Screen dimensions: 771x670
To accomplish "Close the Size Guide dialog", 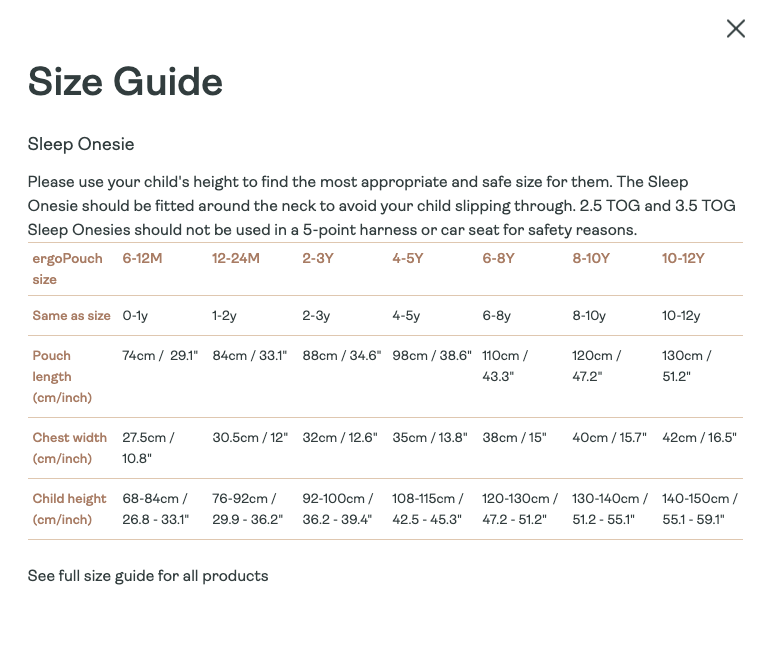I will click(736, 29).
